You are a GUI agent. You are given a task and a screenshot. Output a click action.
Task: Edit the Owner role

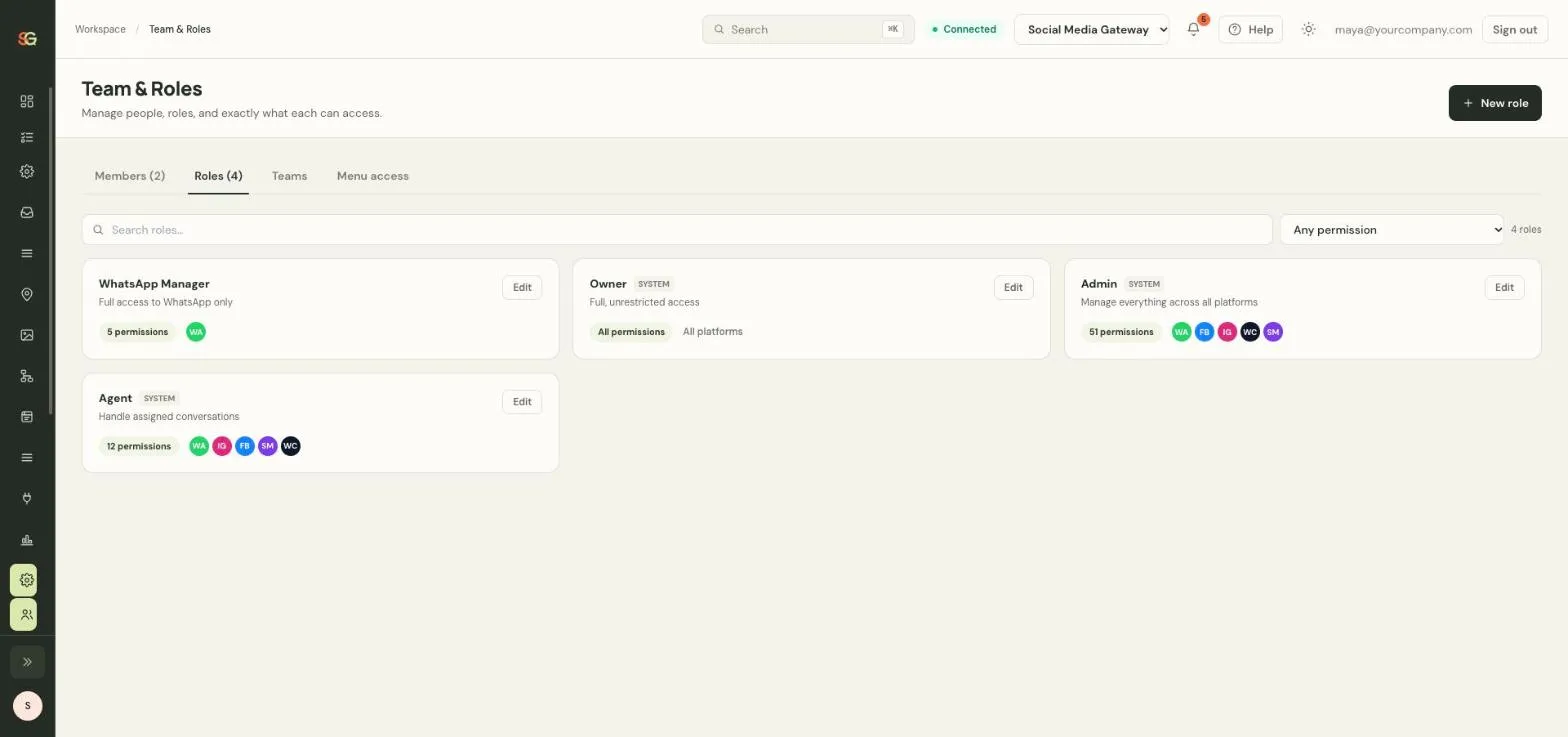[1013, 288]
